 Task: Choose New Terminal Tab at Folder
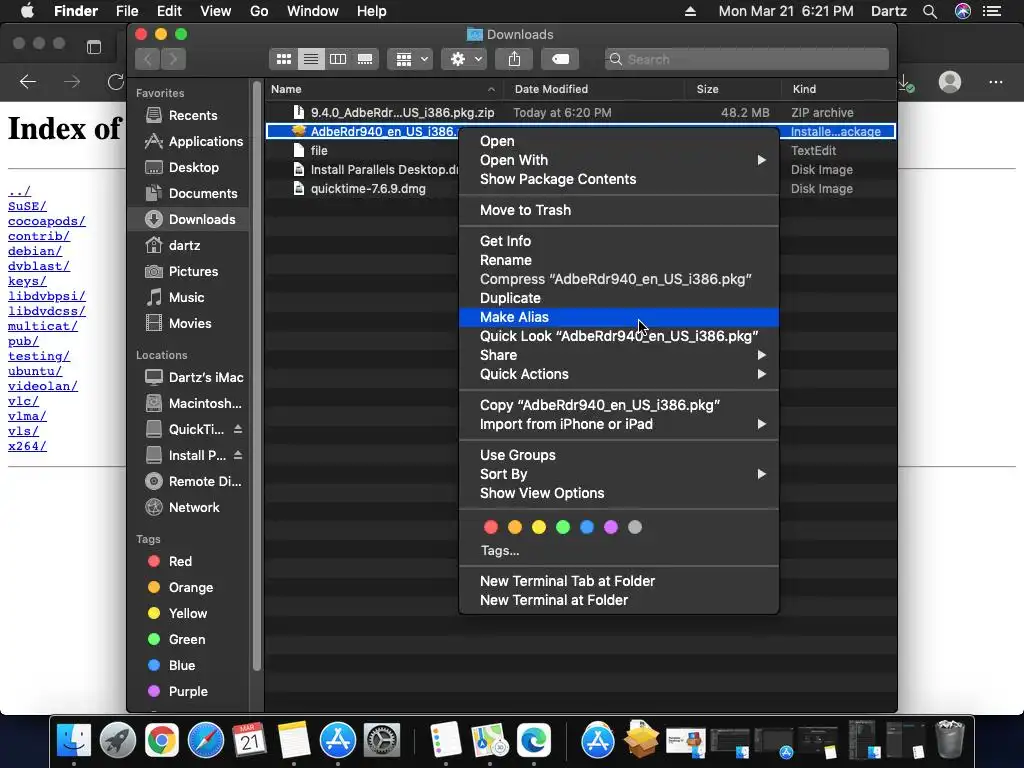[618, 581]
